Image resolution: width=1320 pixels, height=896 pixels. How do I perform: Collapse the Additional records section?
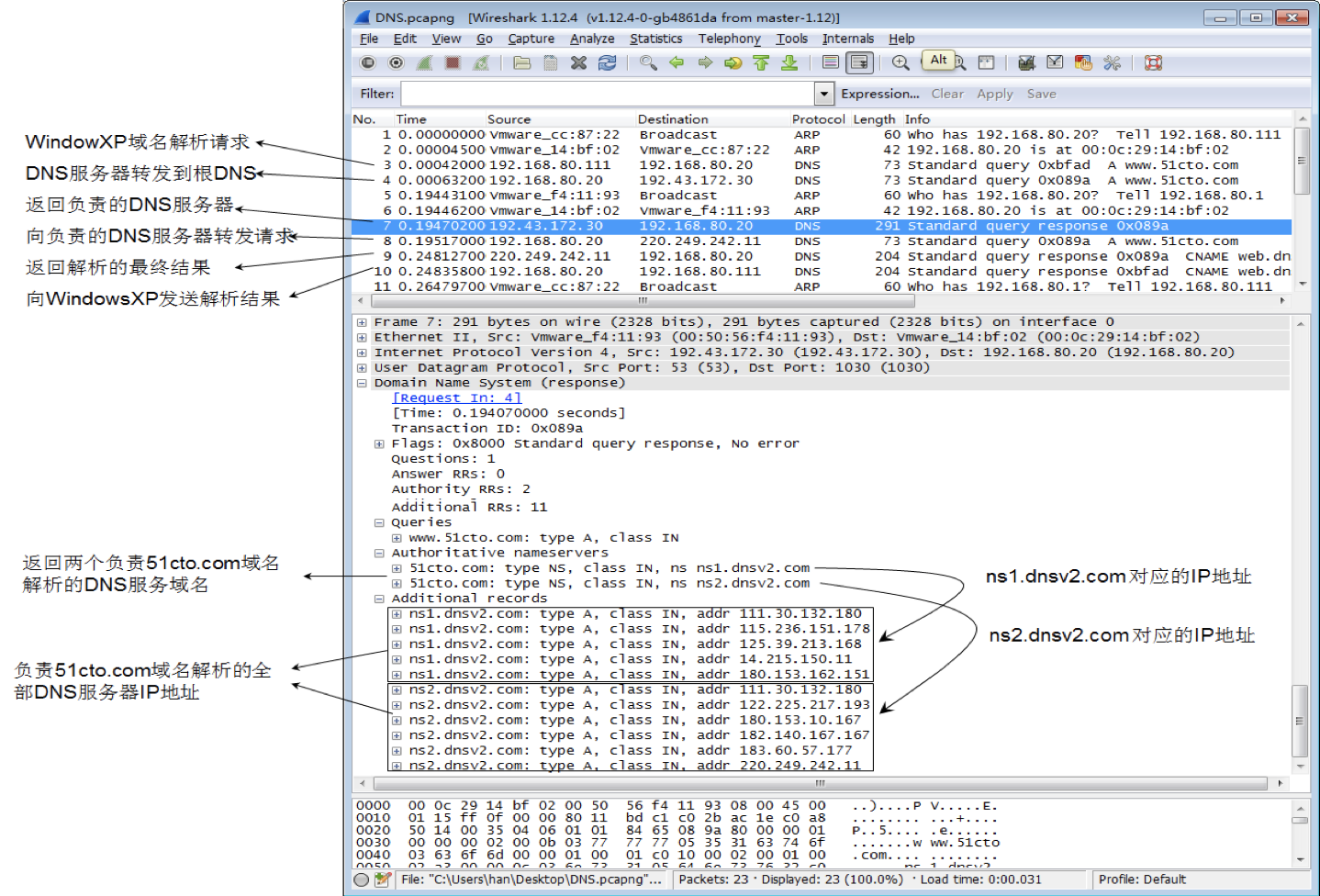pos(379,599)
